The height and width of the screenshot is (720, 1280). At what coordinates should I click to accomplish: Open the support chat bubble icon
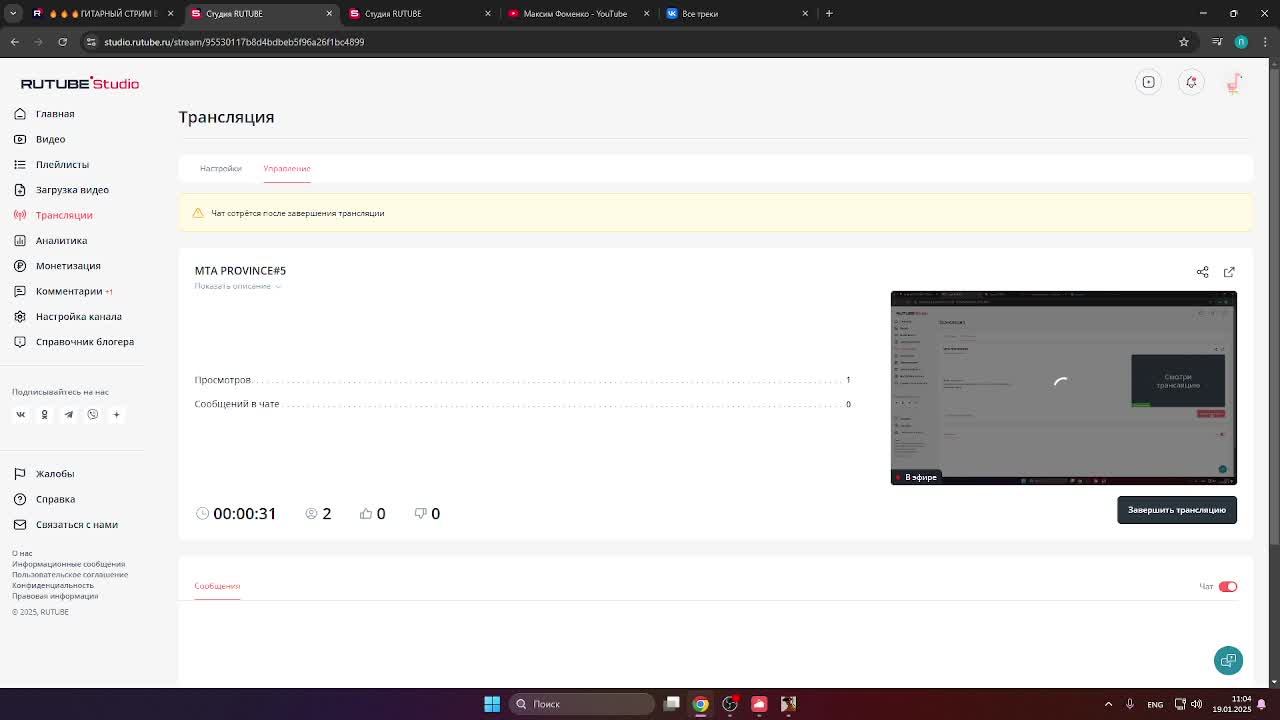tap(1228, 660)
